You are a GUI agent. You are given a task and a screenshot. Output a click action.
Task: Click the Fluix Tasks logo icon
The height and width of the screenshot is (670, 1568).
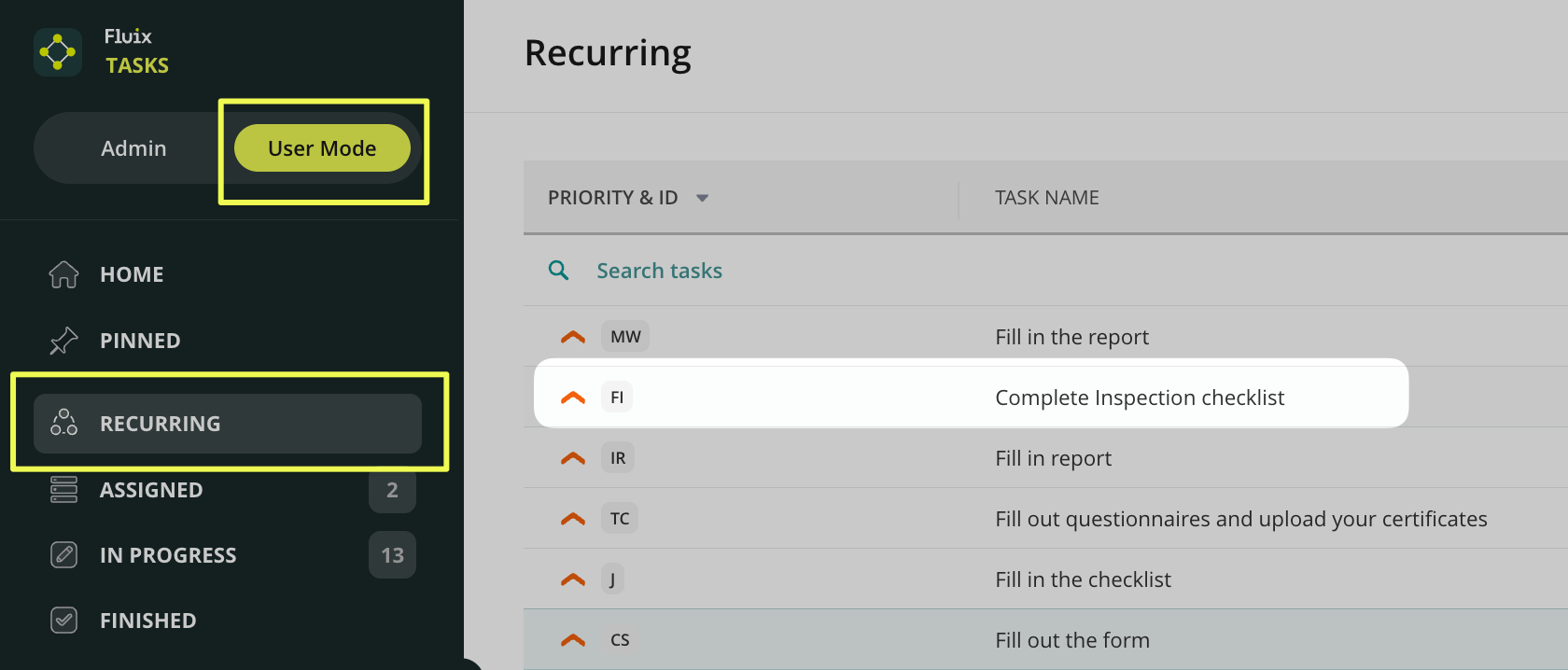pos(58,52)
